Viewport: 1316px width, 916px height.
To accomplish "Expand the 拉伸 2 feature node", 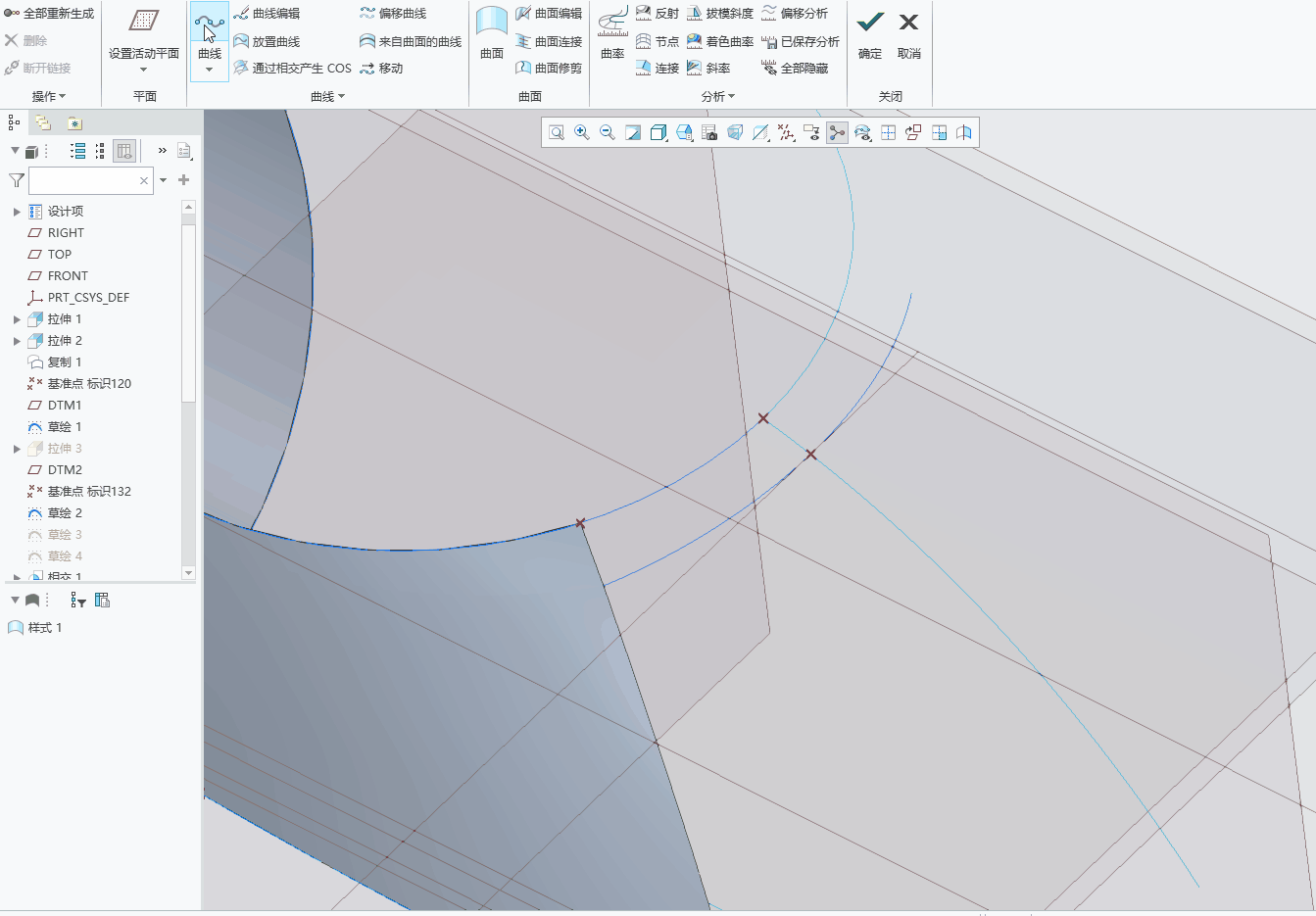I will [x=17, y=341].
